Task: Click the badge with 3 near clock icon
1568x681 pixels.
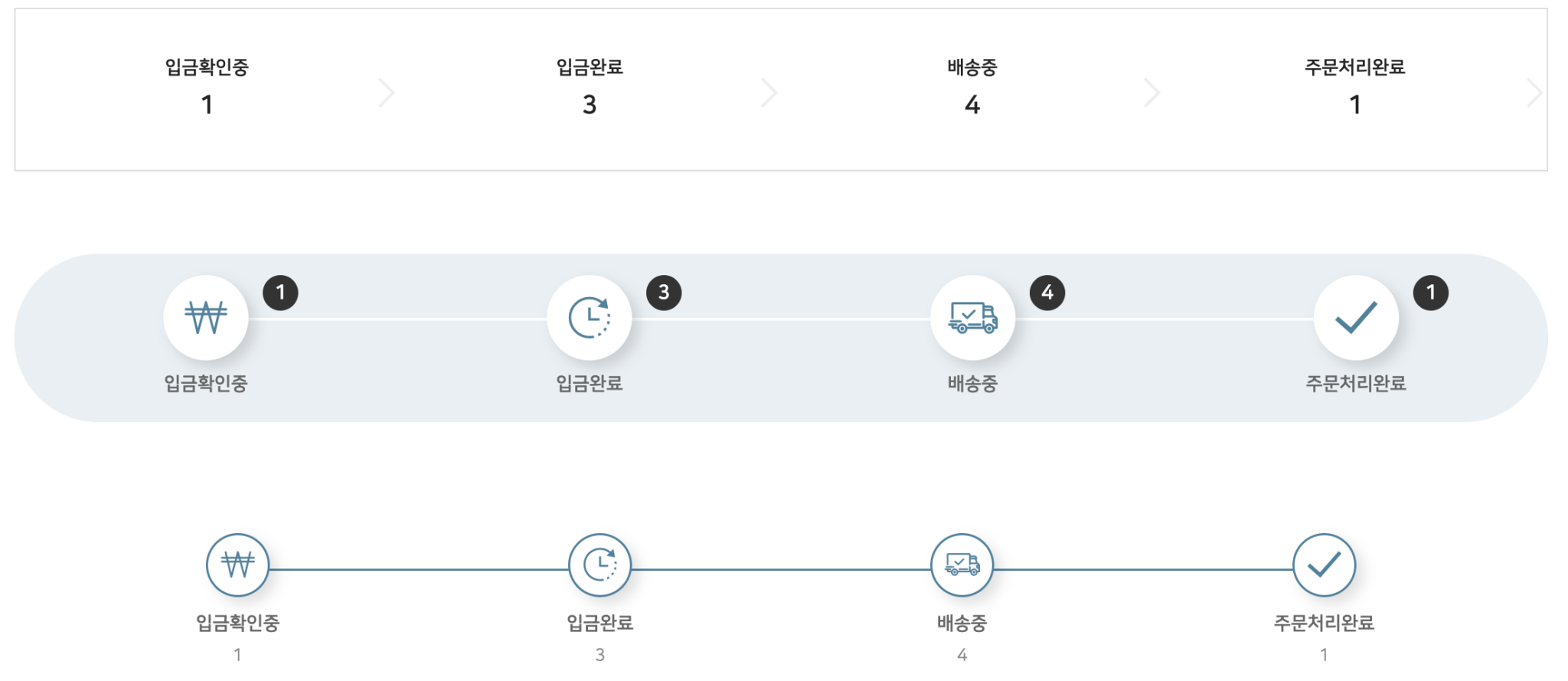Action: point(664,293)
